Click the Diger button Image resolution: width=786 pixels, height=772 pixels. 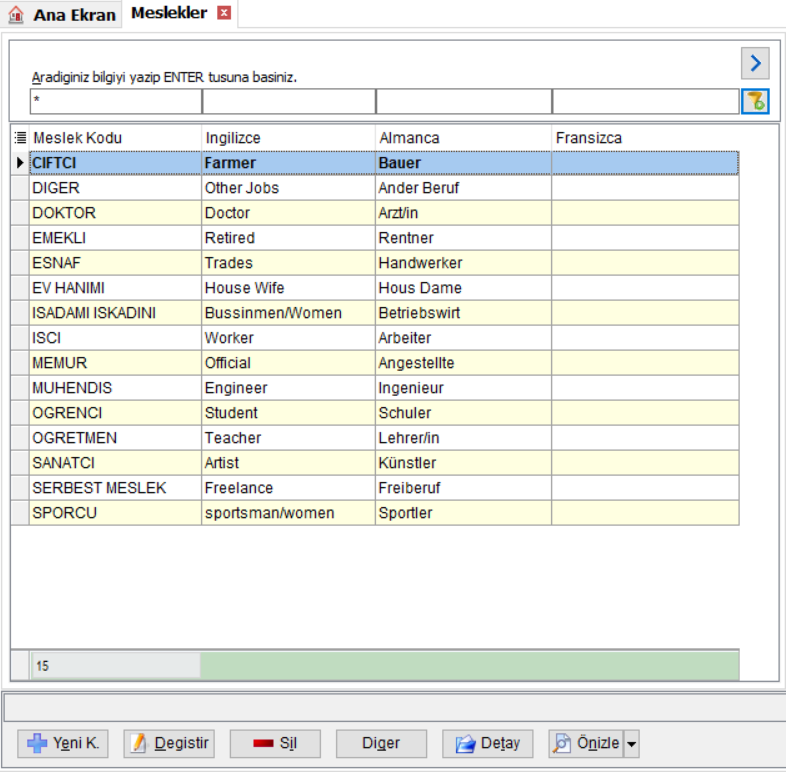(x=381, y=743)
